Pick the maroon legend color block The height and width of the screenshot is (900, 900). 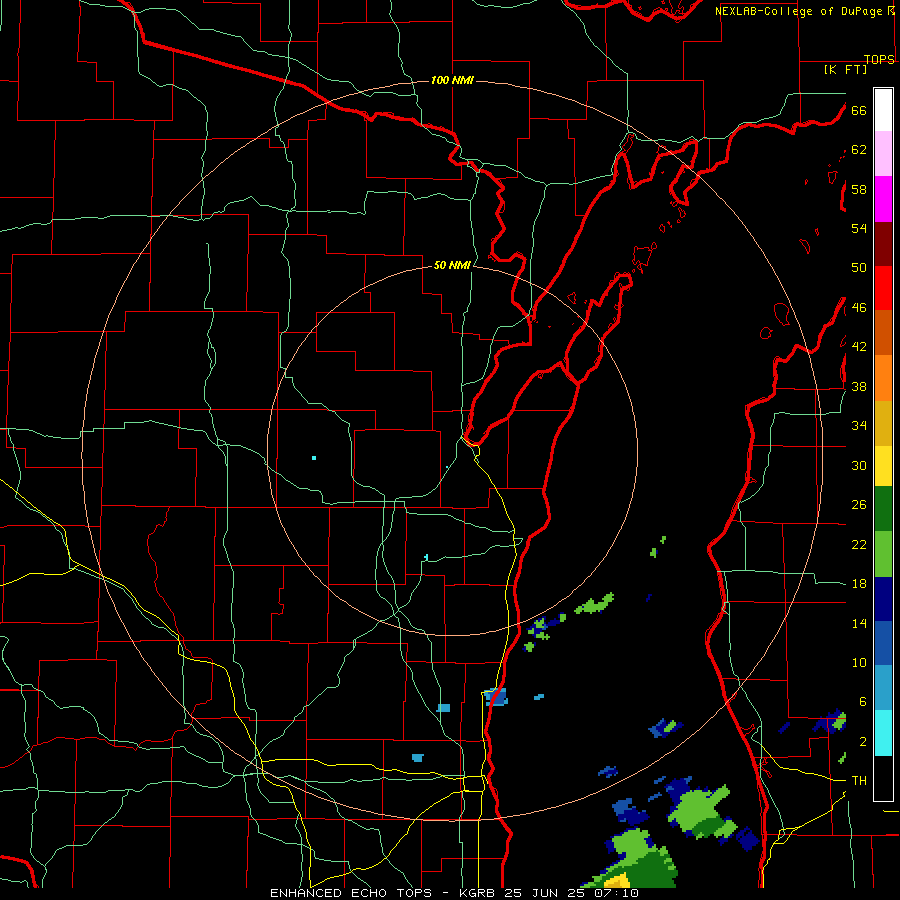pos(883,245)
